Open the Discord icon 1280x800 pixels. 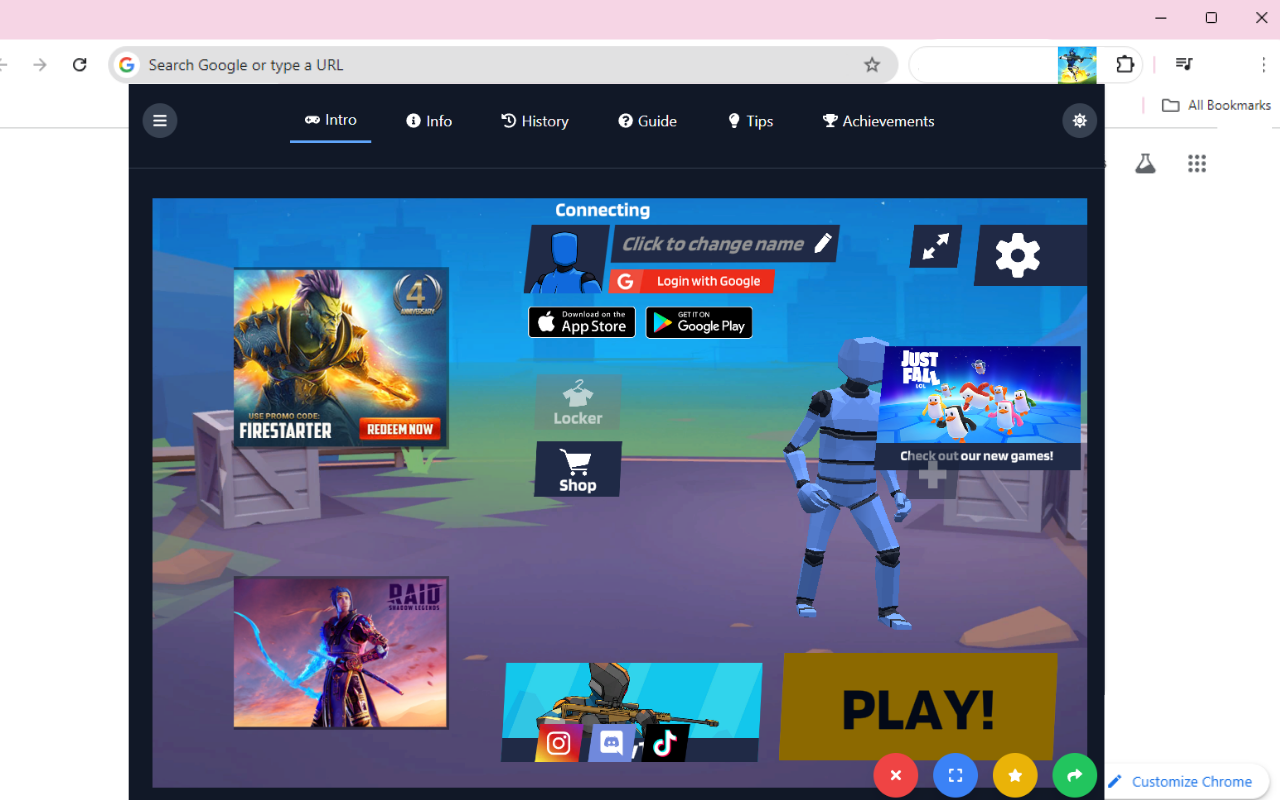pos(610,743)
